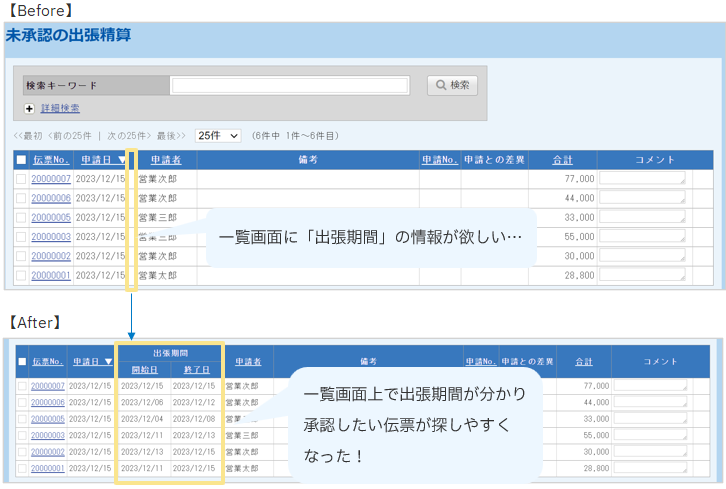Open voucher 20000003 link in After table
726x489 pixels.
click(48, 435)
